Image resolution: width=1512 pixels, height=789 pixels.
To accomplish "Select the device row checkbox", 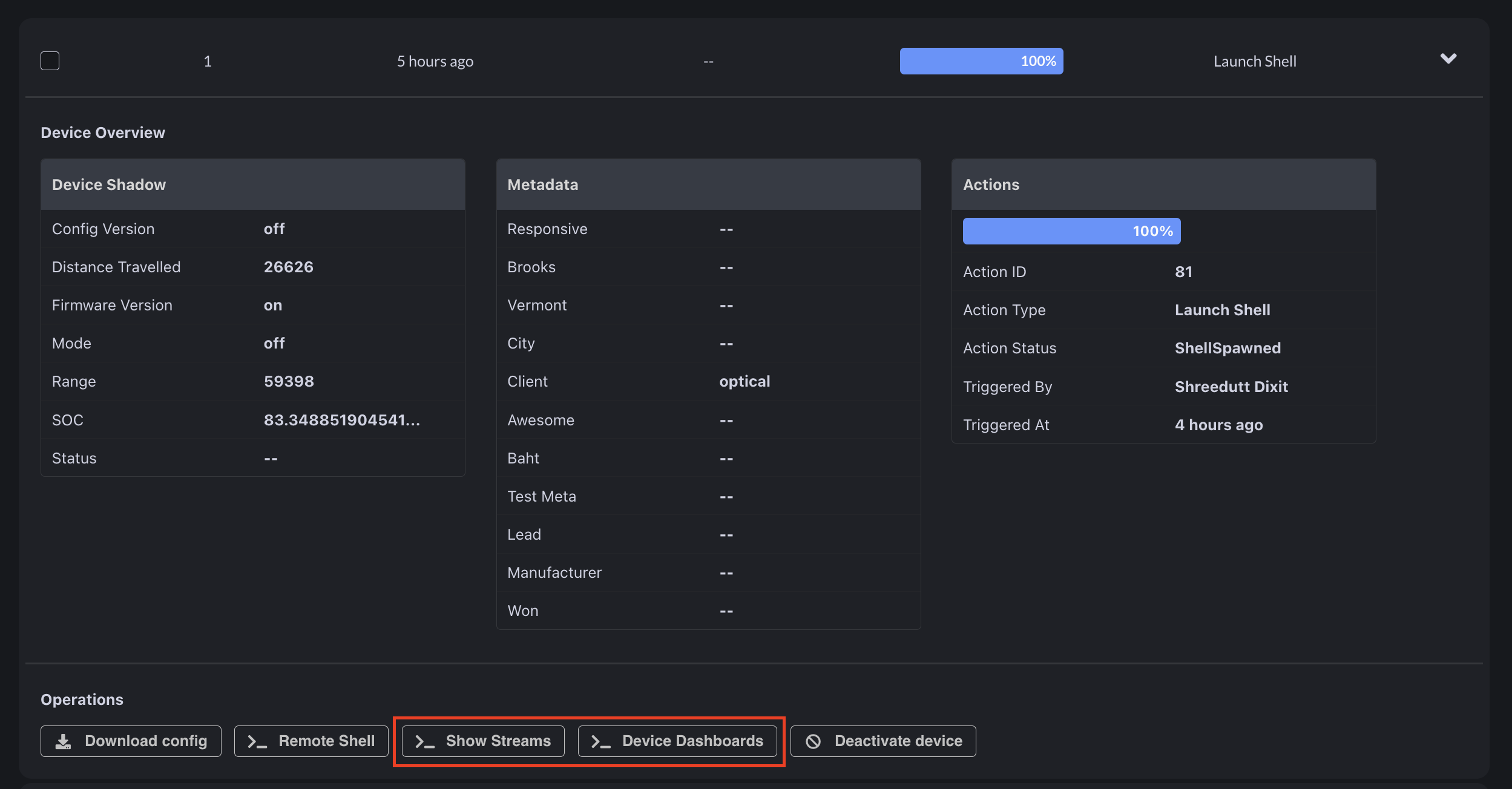I will point(50,61).
